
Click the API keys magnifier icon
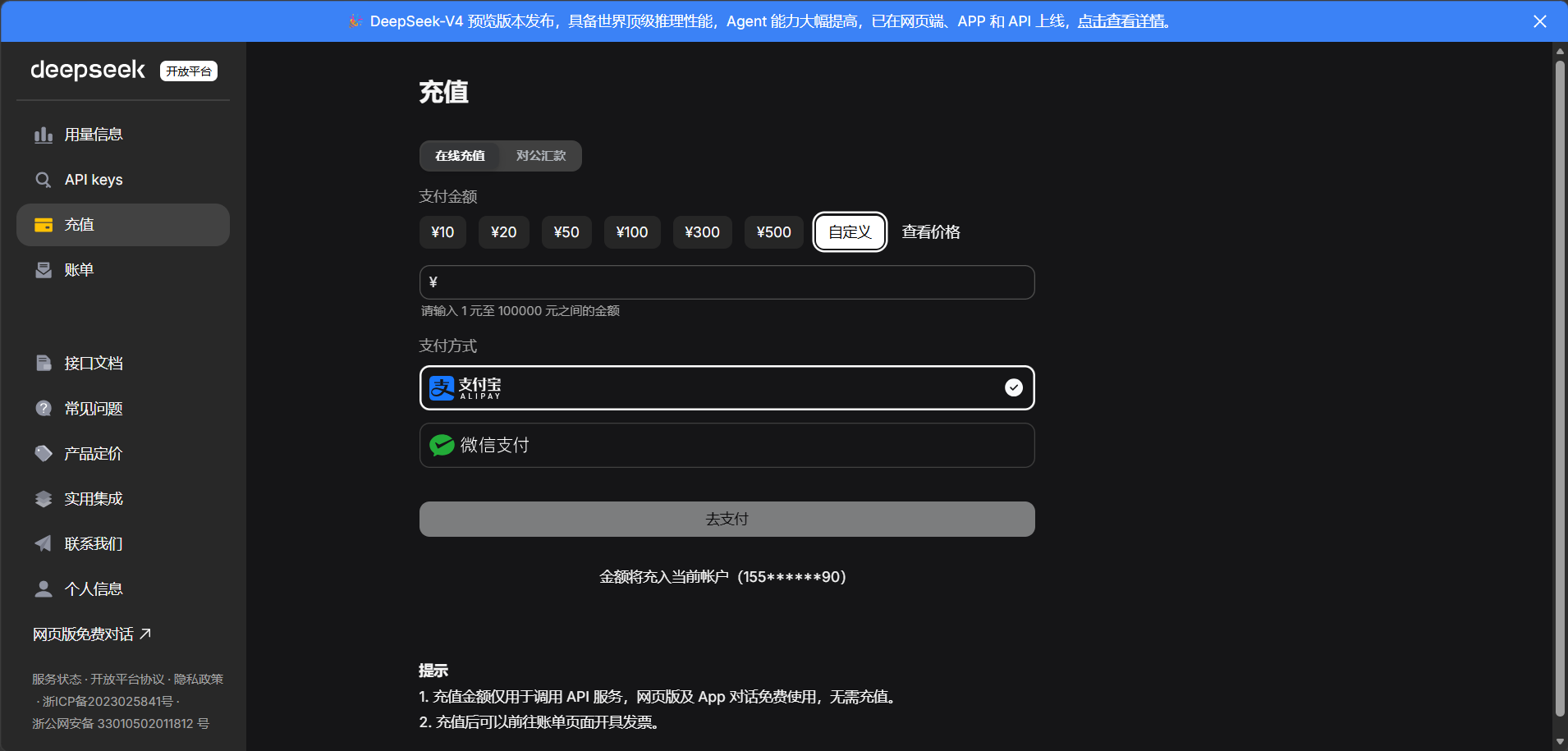click(44, 180)
